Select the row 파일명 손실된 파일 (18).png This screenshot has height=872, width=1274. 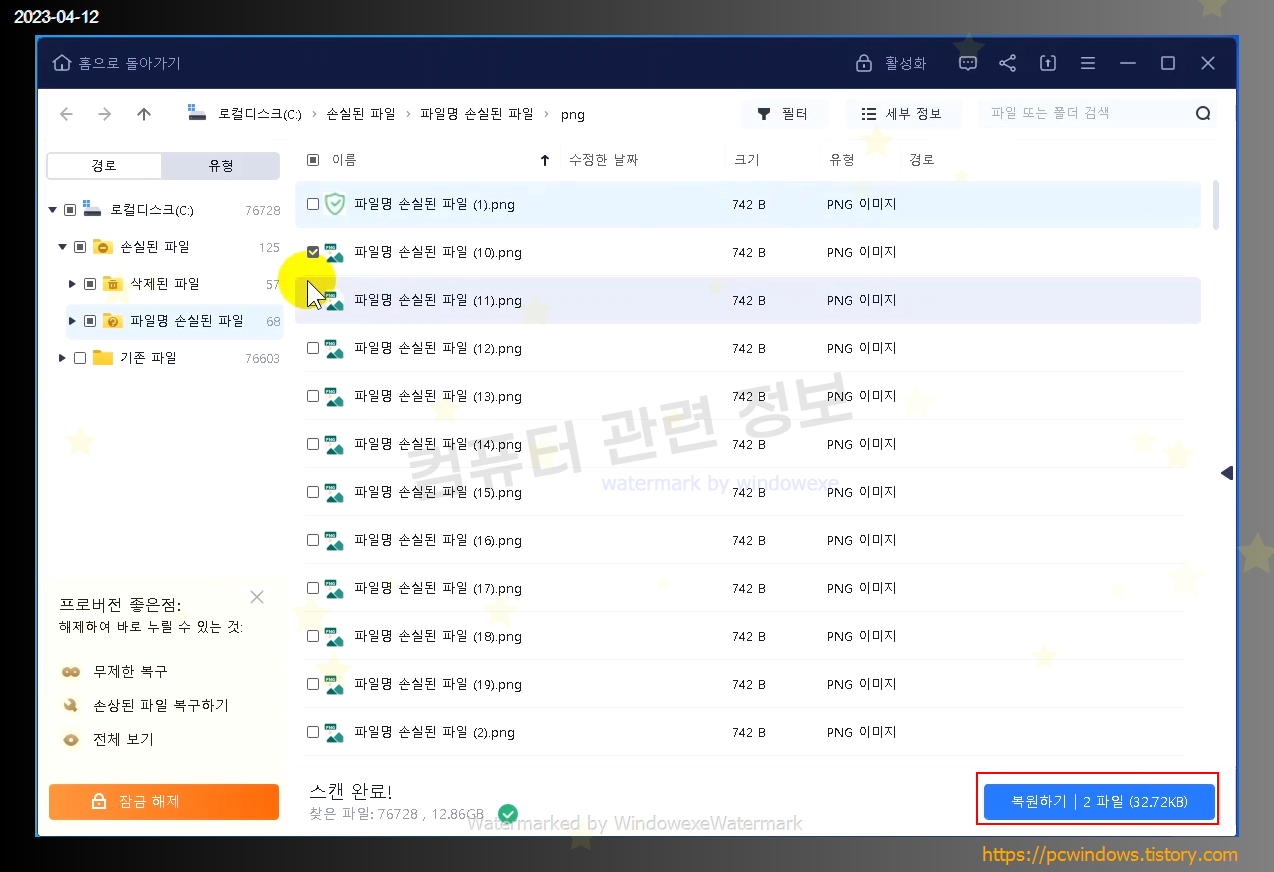(x=748, y=636)
